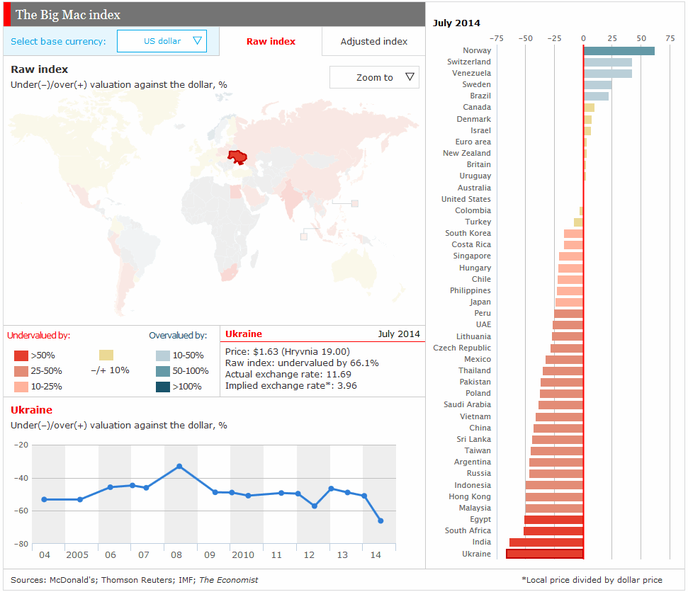Click the >100% overvalued dark swatch
This screenshot has width=688, height=592.
(163, 387)
